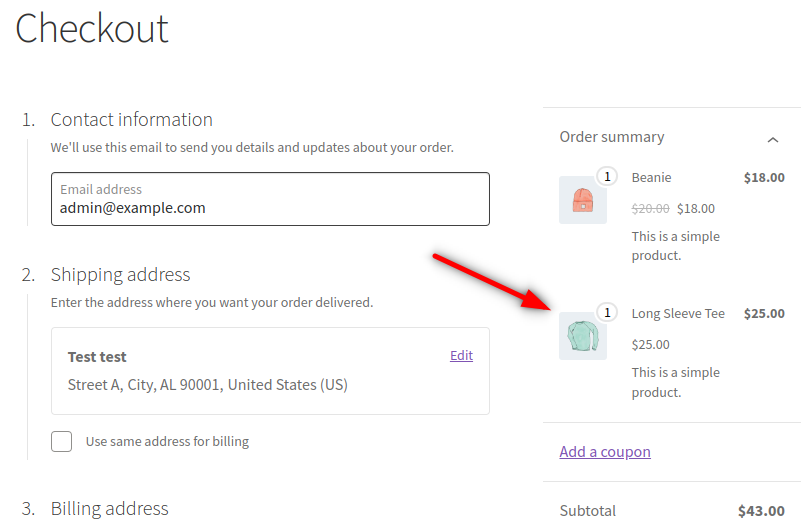Image resolution: width=811 pixels, height=527 pixels.
Task: Check 'Use same address for billing'
Action: (x=62, y=441)
